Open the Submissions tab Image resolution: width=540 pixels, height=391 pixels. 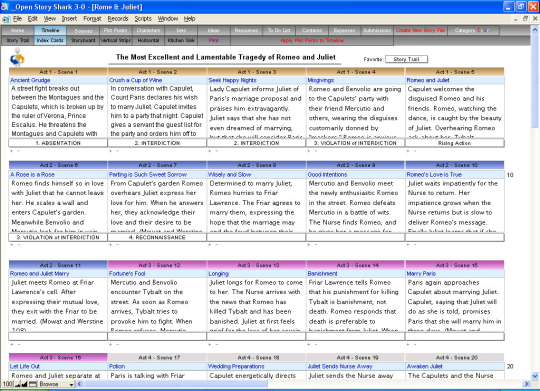(377, 30)
